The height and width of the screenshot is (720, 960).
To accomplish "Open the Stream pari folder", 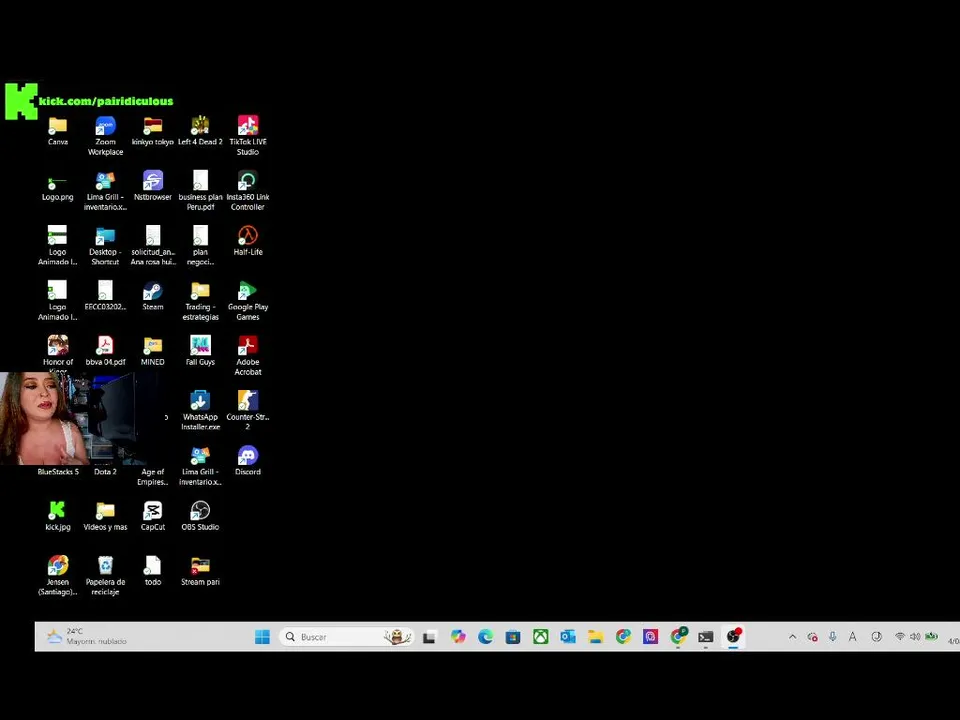I will pos(200,566).
